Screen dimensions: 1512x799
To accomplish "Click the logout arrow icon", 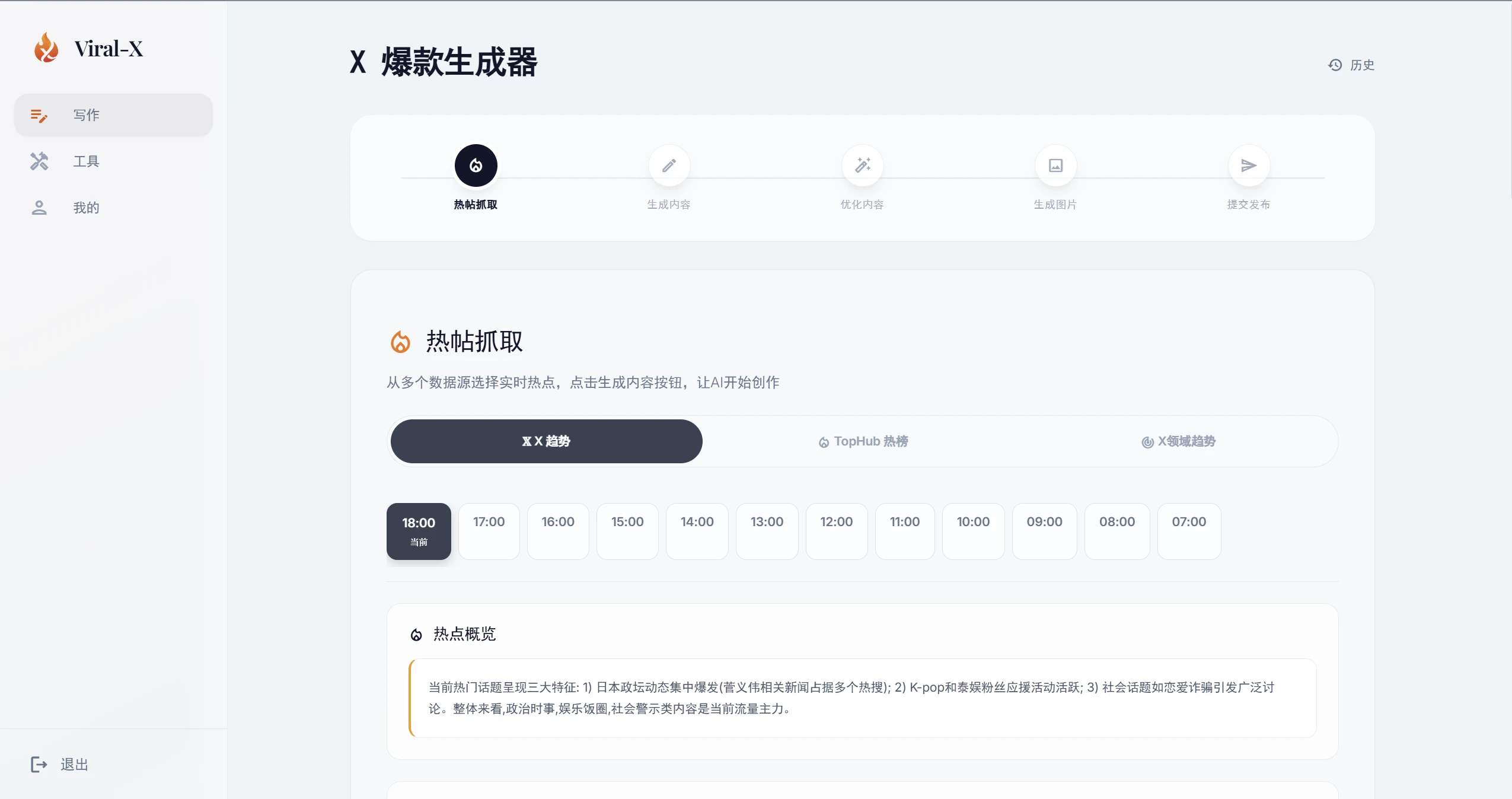I will click(x=39, y=765).
